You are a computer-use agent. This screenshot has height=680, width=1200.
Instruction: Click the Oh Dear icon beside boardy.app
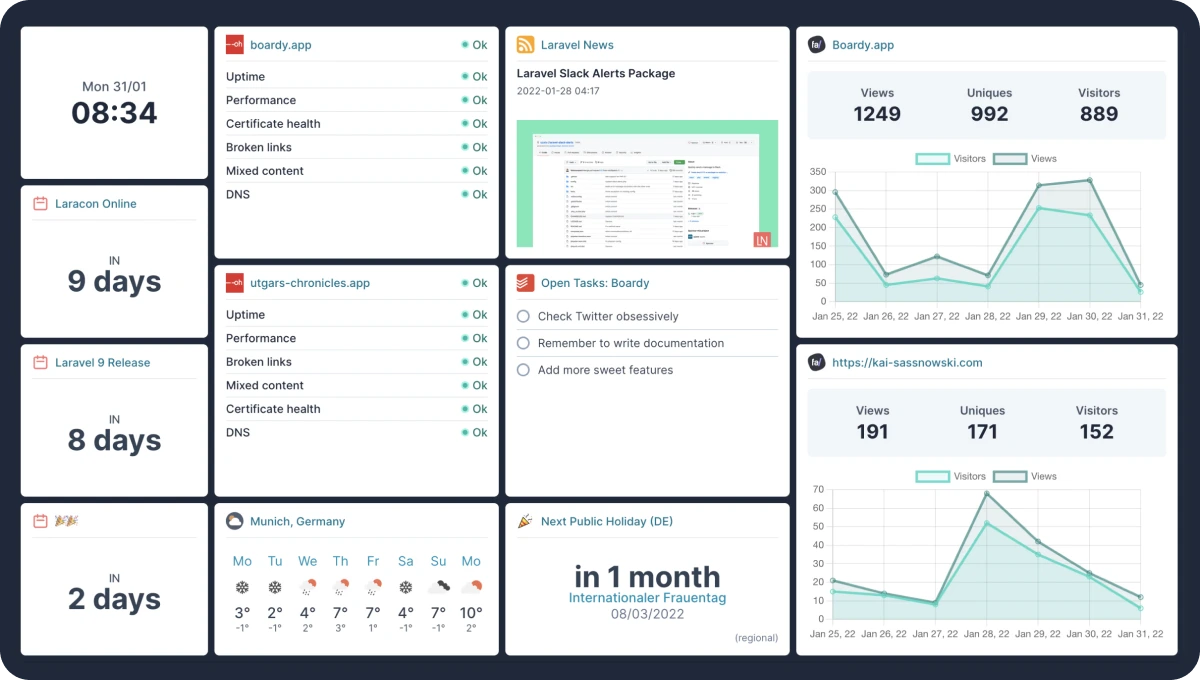235,45
